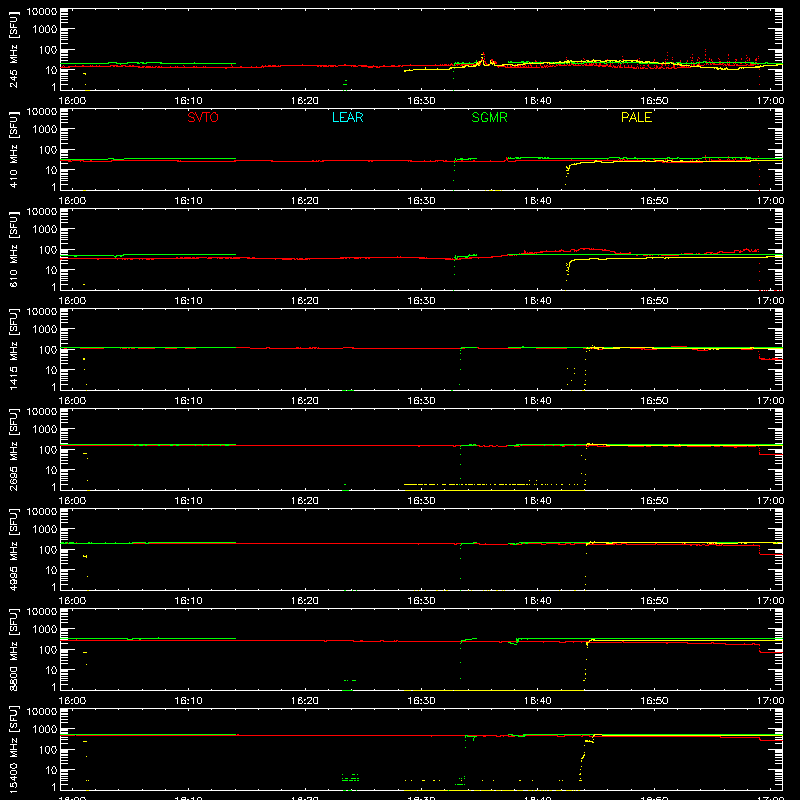This screenshot has width=800, height=800.
Task: Click the burst spike in the 245 MHz curve
Action: point(483,58)
